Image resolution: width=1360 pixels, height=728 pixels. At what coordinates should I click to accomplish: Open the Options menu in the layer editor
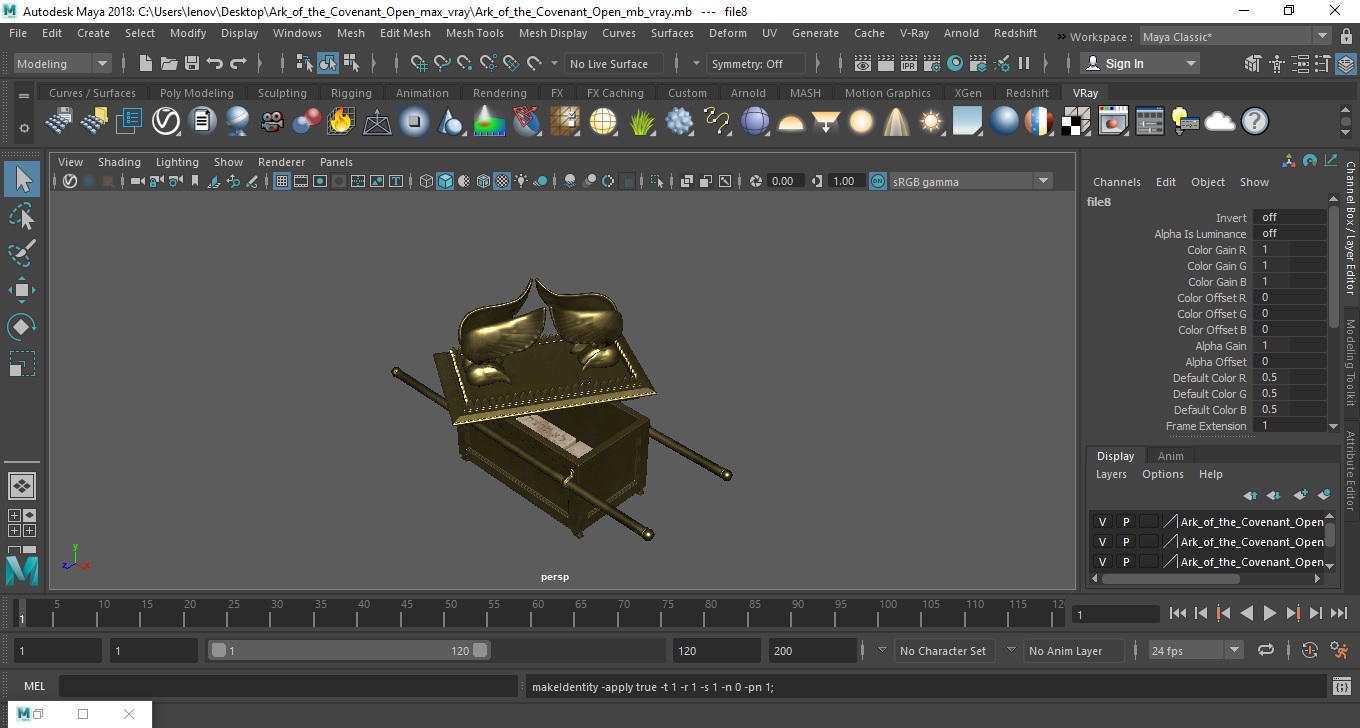[x=1162, y=474]
